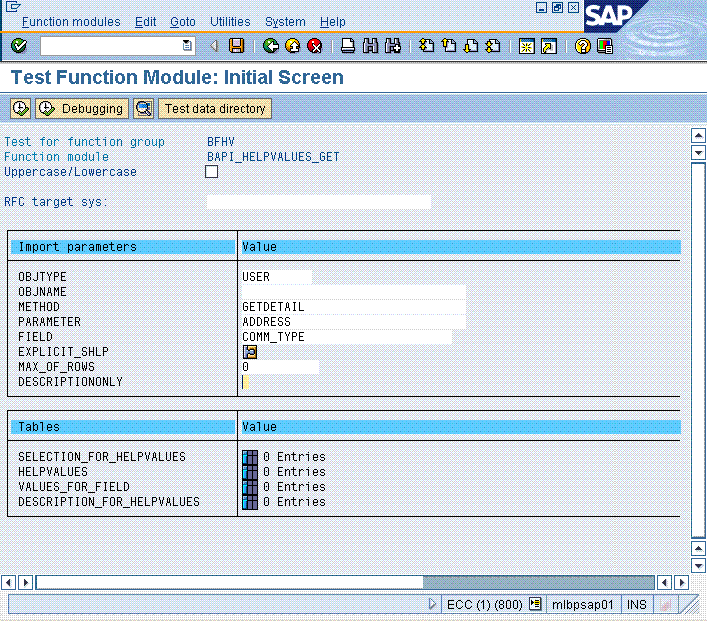
Task: Click the Create Shortcut icon
Action: (x=549, y=46)
